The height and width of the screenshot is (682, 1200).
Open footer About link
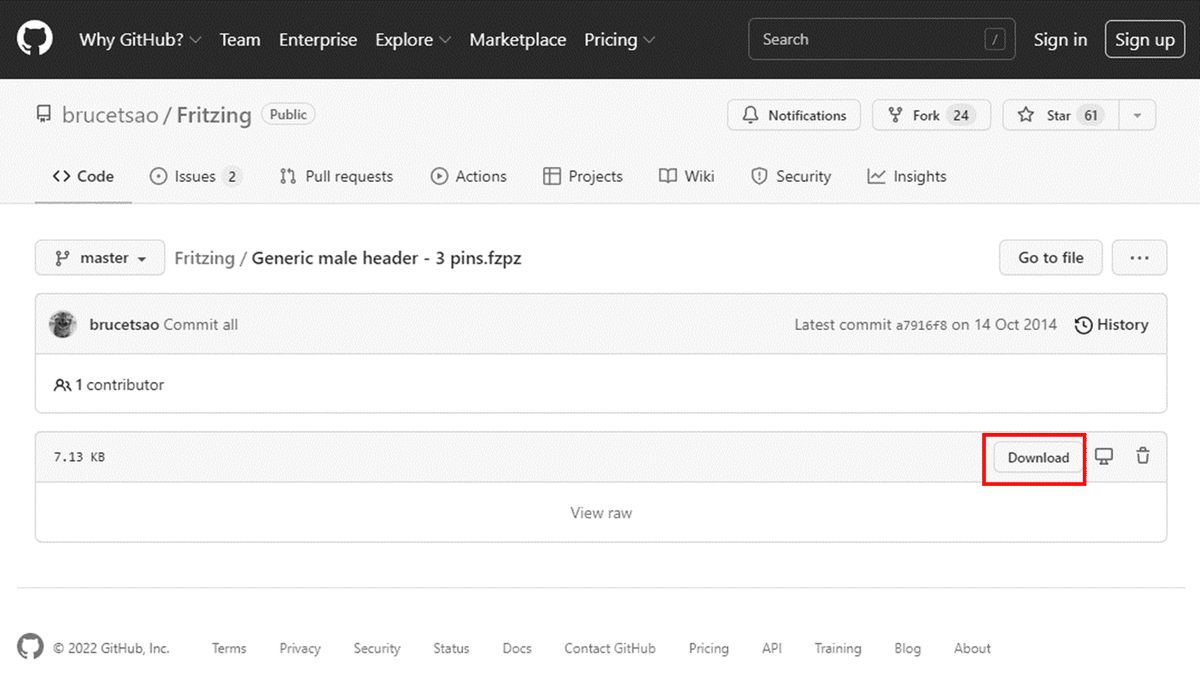[x=972, y=648]
